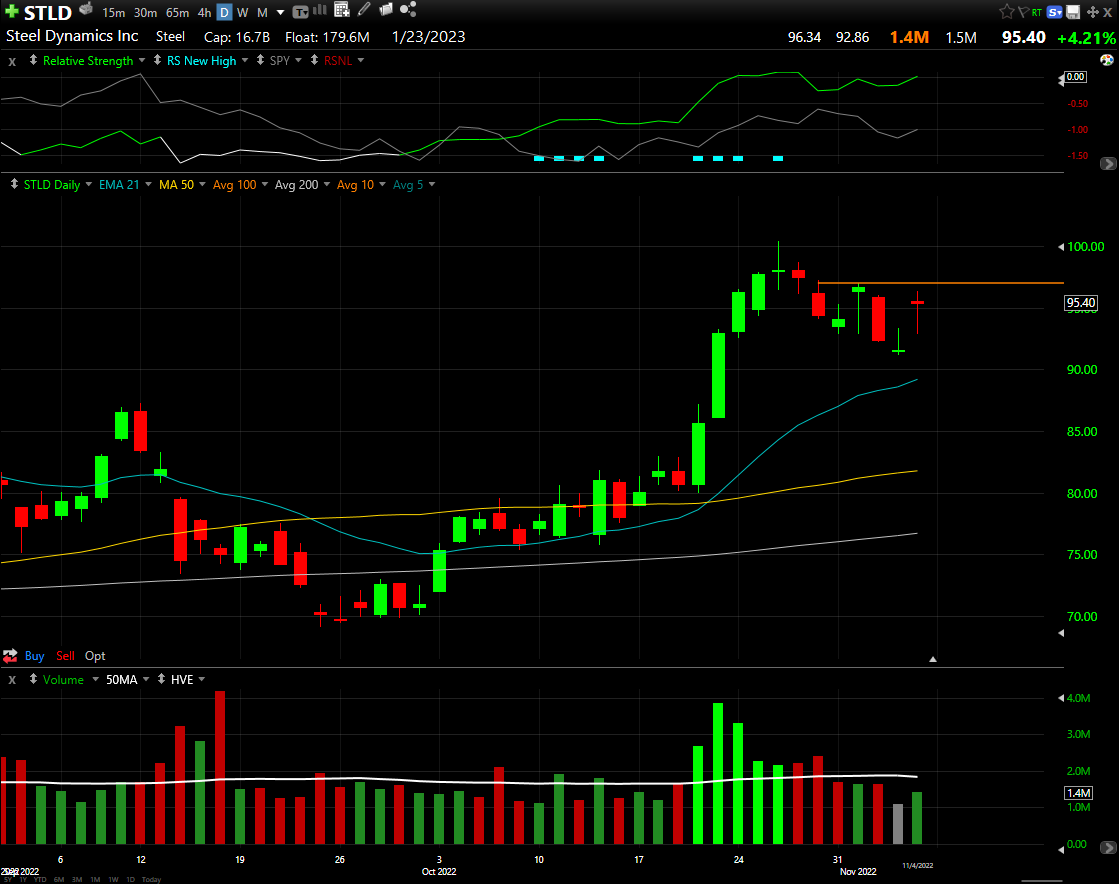Select the 6M range link
This screenshot has width=1119, height=884.
[59, 880]
